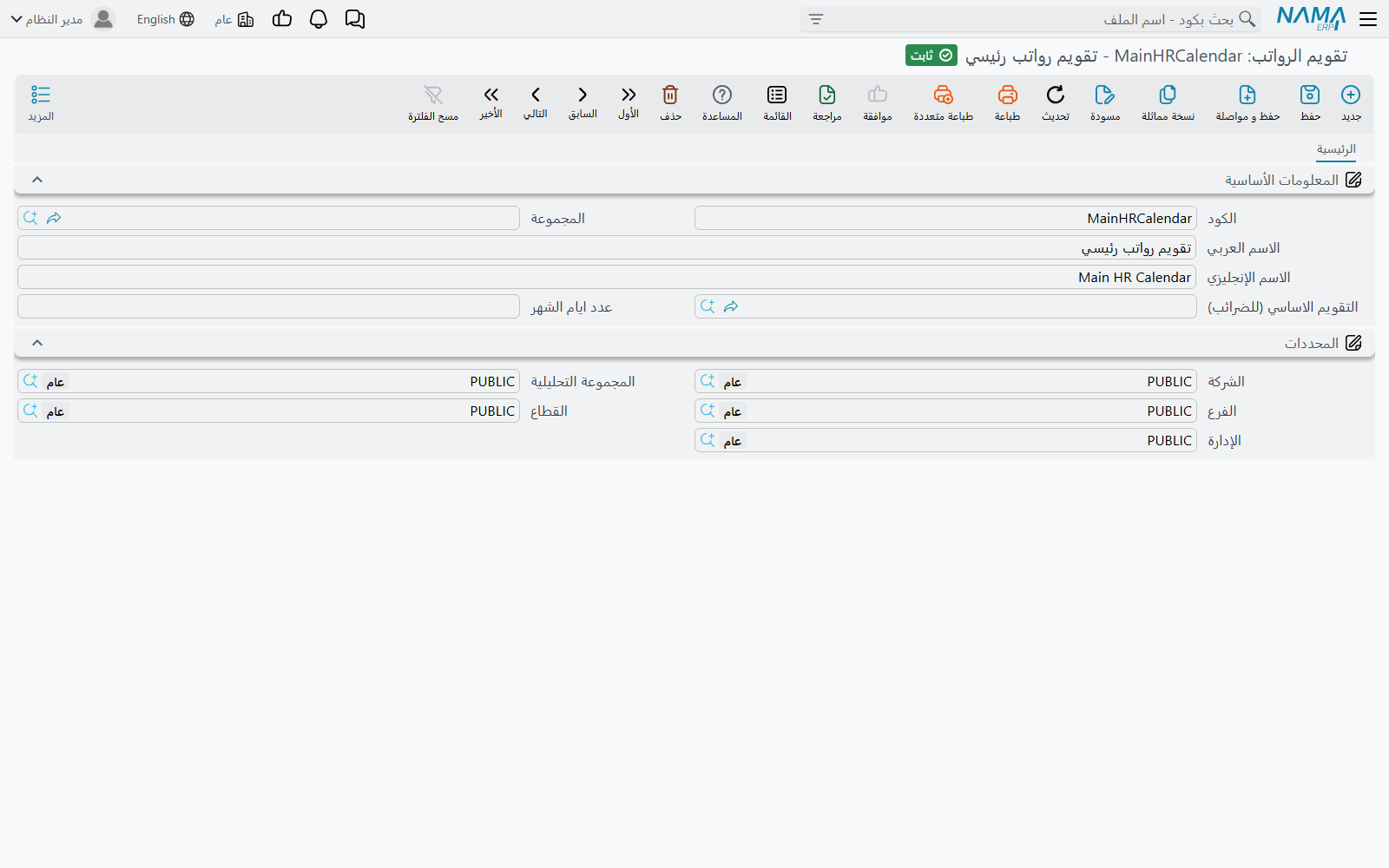Click the English name (الاسم الإنجليزي) field
Viewport: 1389px width, 868px height.
pos(607,277)
